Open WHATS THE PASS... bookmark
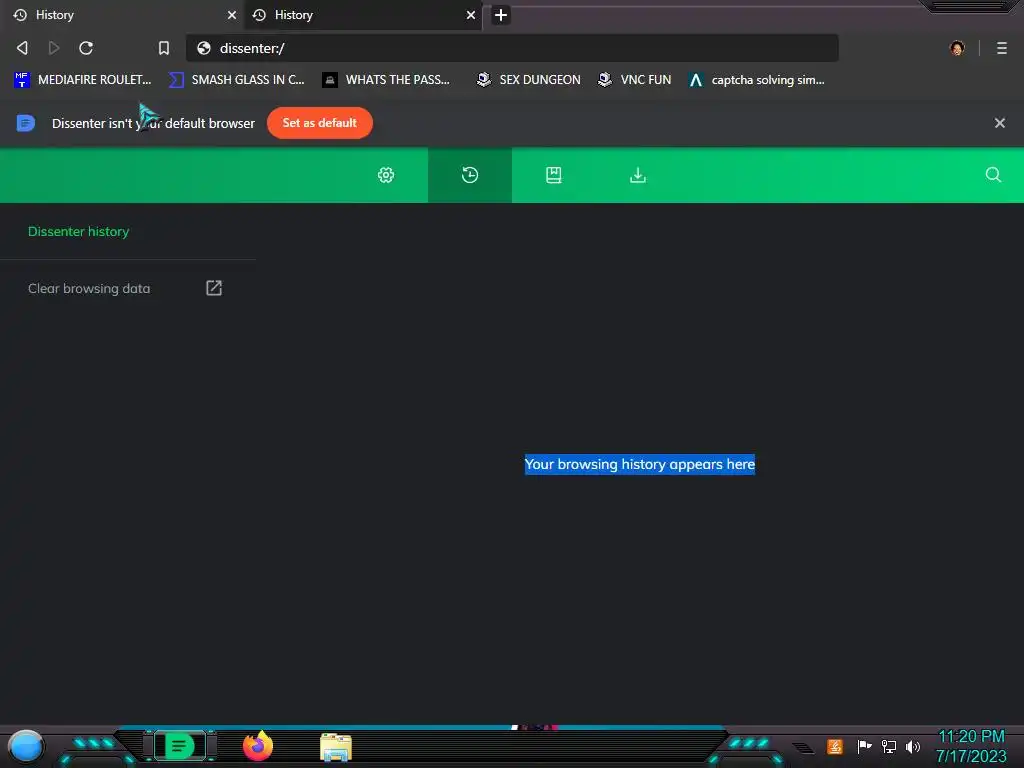Screen dimensions: 1024x768 click(x=387, y=80)
